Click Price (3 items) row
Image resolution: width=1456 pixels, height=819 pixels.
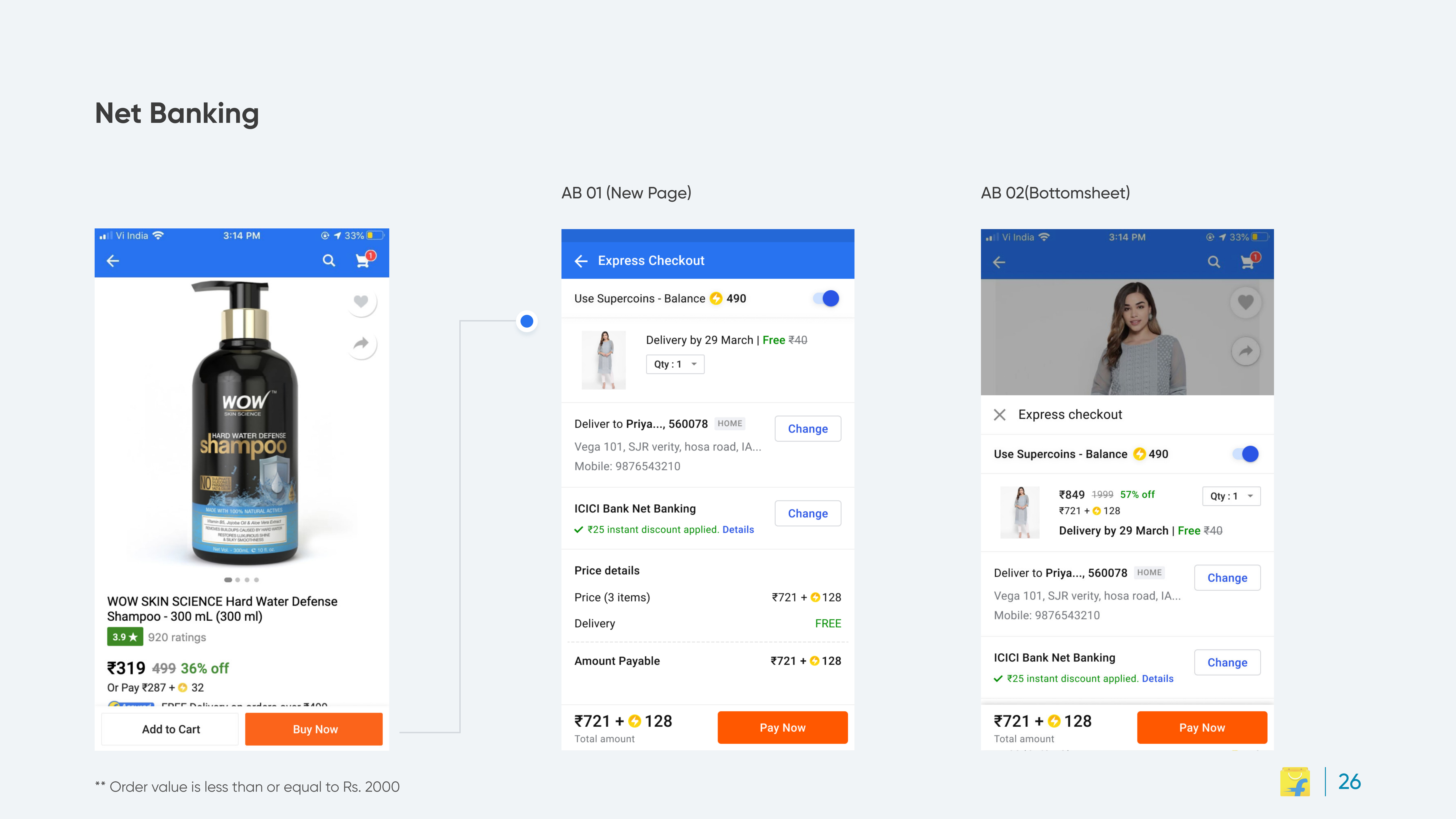[x=708, y=597]
